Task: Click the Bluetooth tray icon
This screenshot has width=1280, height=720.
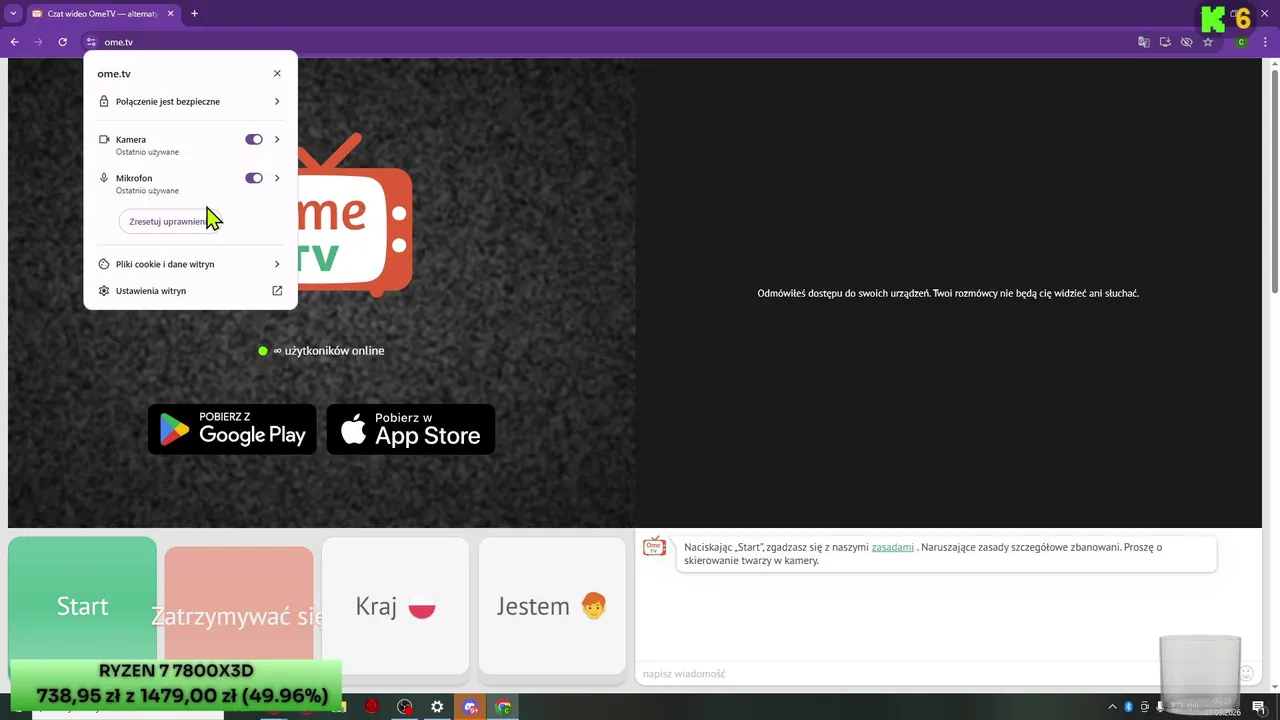Action: 1128,707
